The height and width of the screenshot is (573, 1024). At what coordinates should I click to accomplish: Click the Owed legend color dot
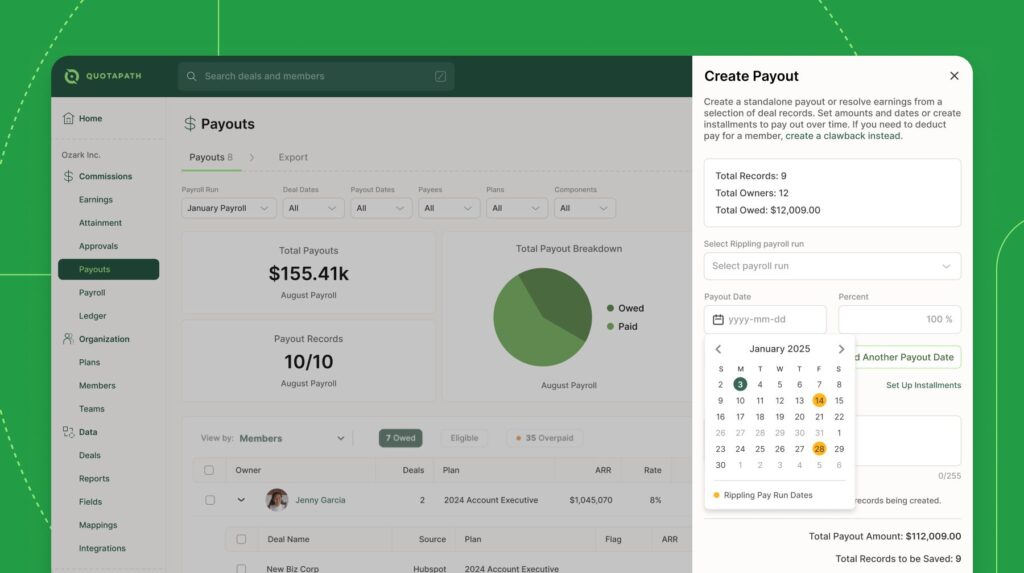[610, 308]
